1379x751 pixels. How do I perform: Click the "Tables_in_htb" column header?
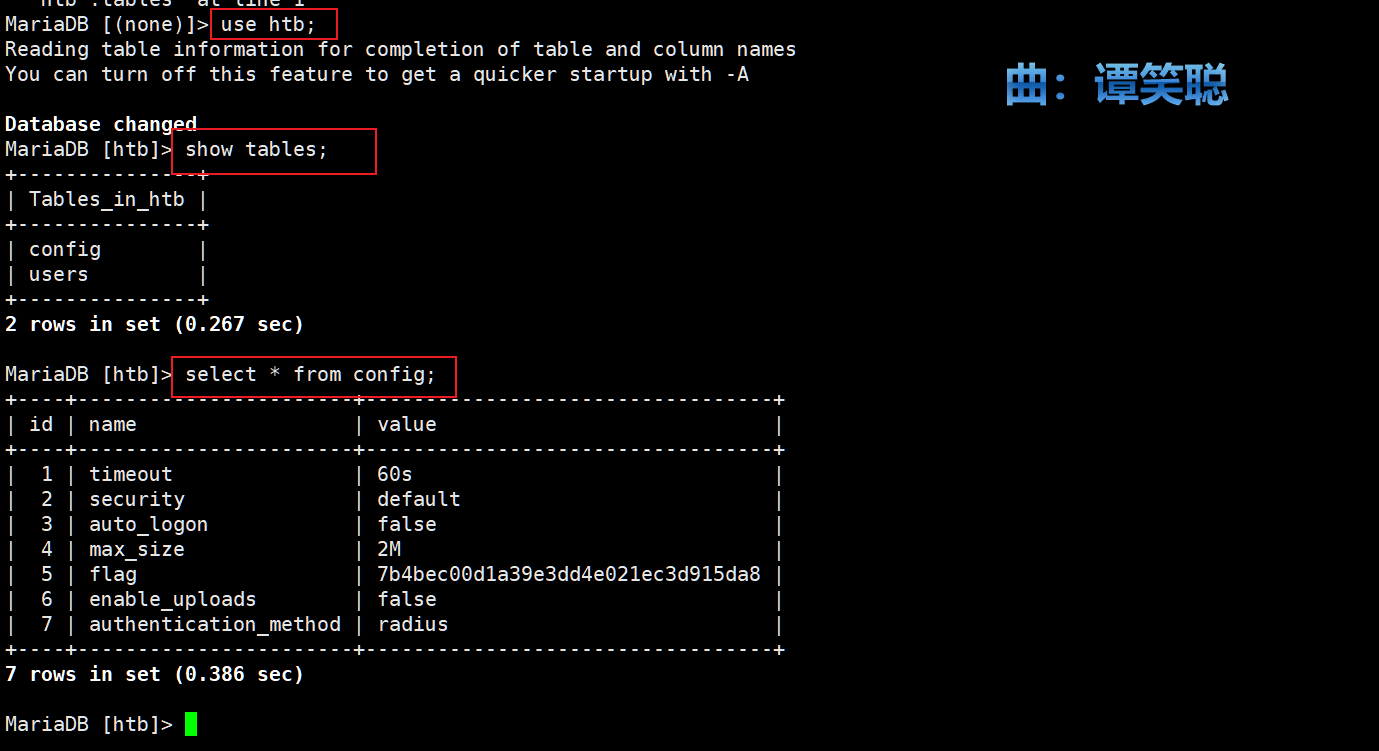[106, 199]
